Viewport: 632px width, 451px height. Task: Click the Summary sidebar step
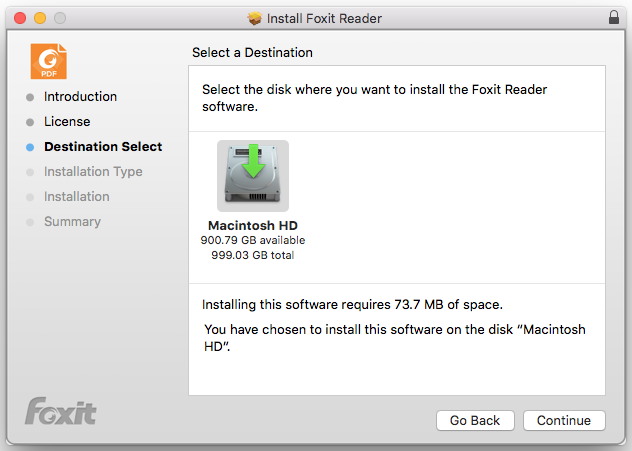[72, 222]
